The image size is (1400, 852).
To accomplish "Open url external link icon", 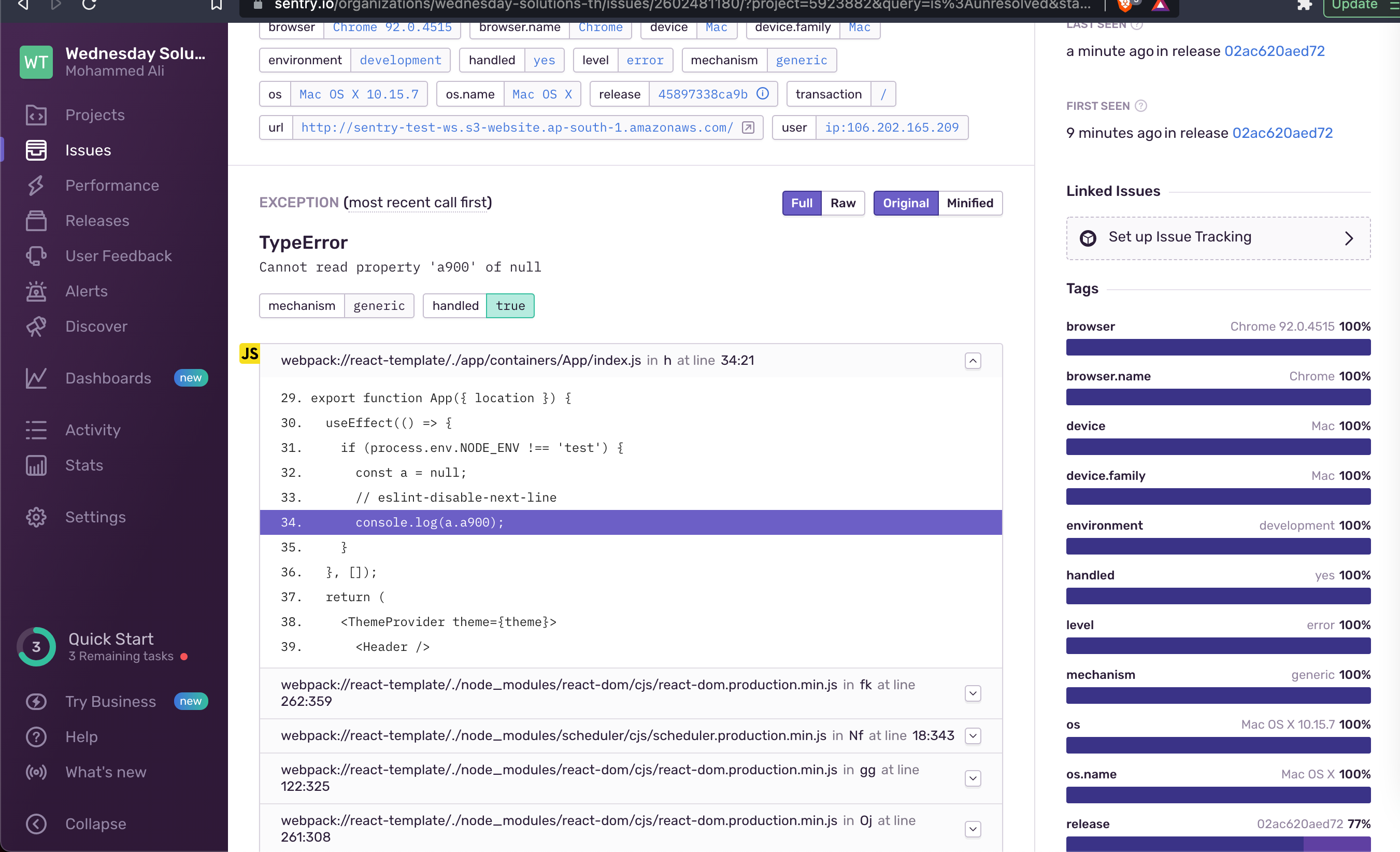I will coord(748,127).
